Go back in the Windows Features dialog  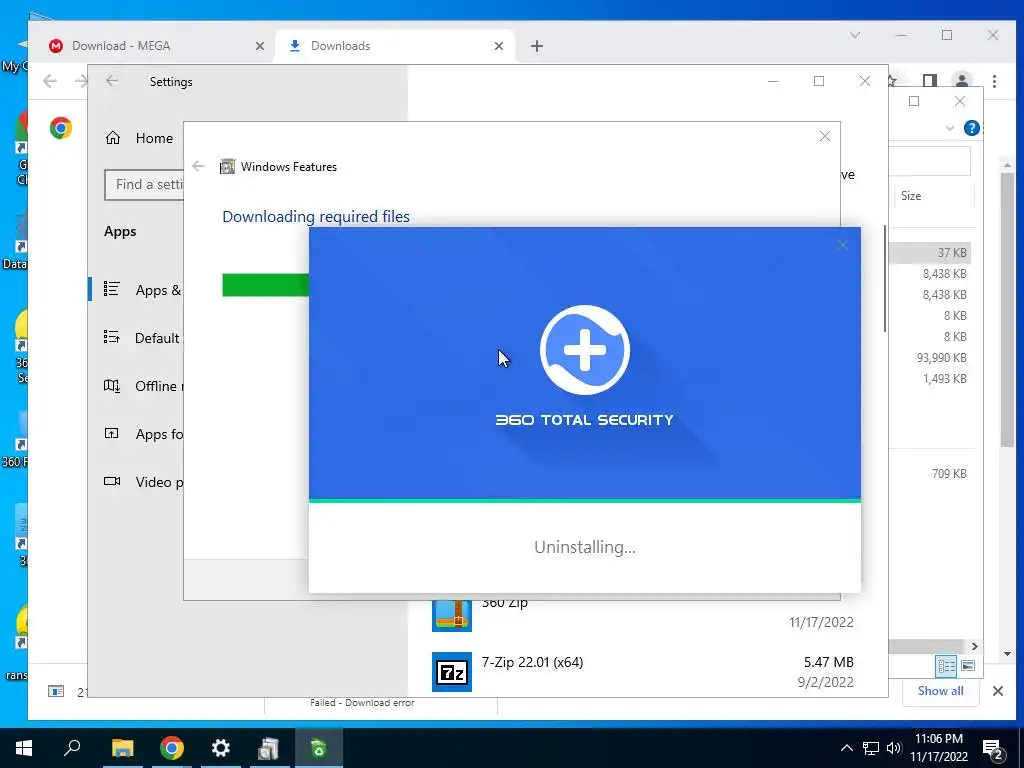[199, 167]
